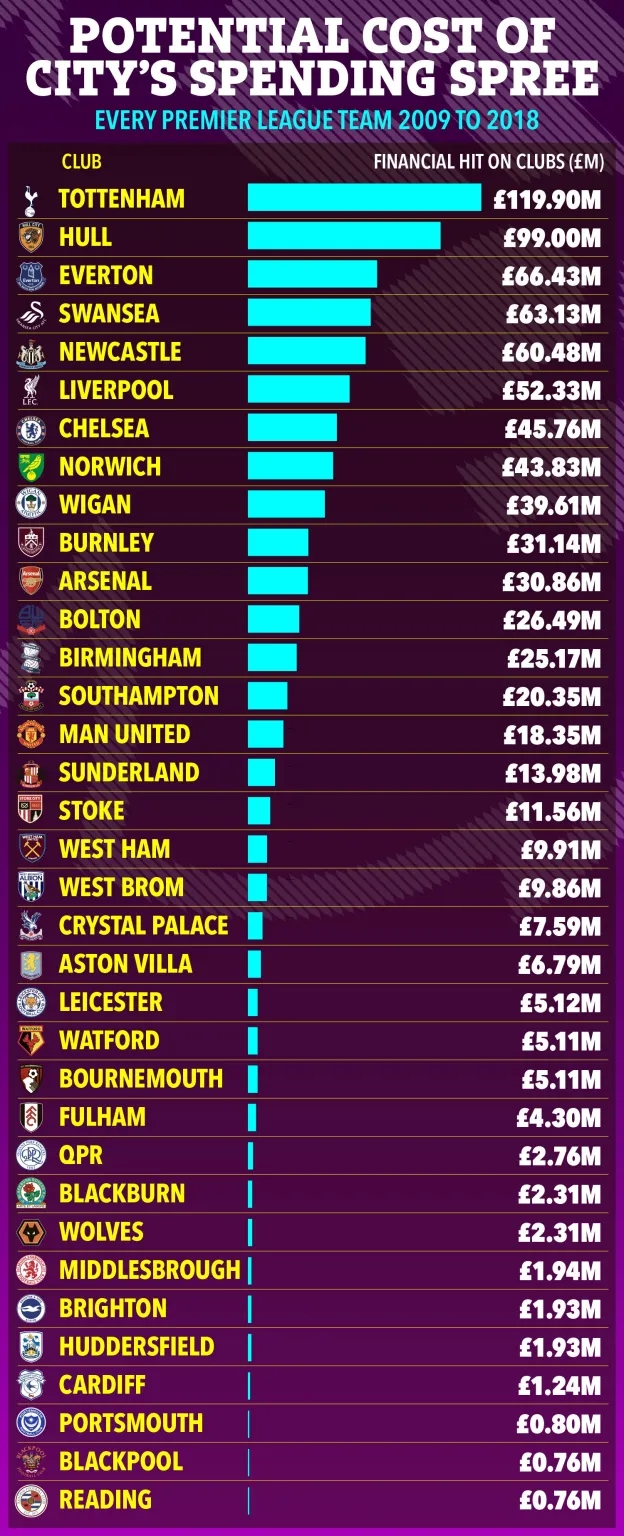Select the Newcastle club crest

[31, 352]
